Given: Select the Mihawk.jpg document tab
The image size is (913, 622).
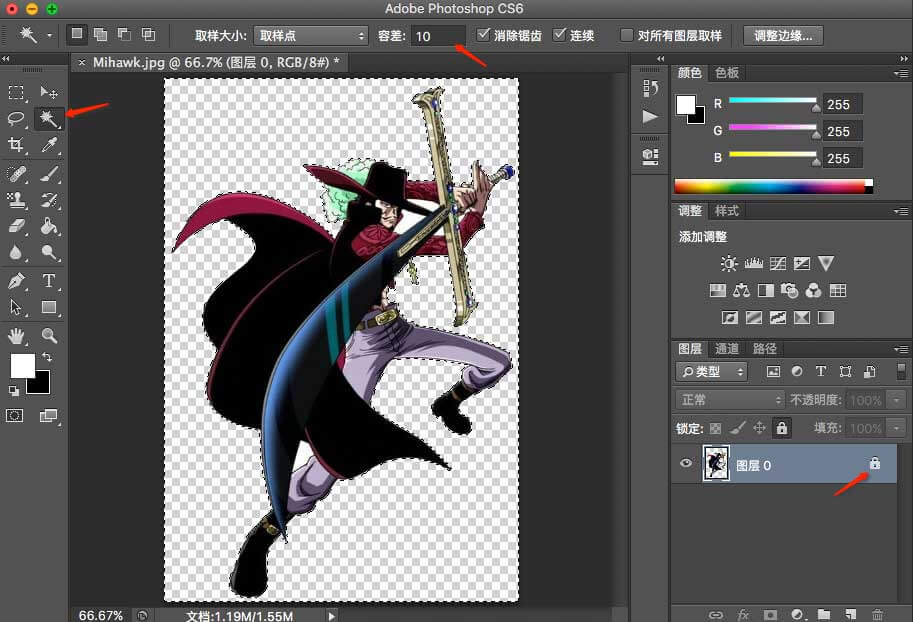Looking at the screenshot, I should tap(210, 62).
